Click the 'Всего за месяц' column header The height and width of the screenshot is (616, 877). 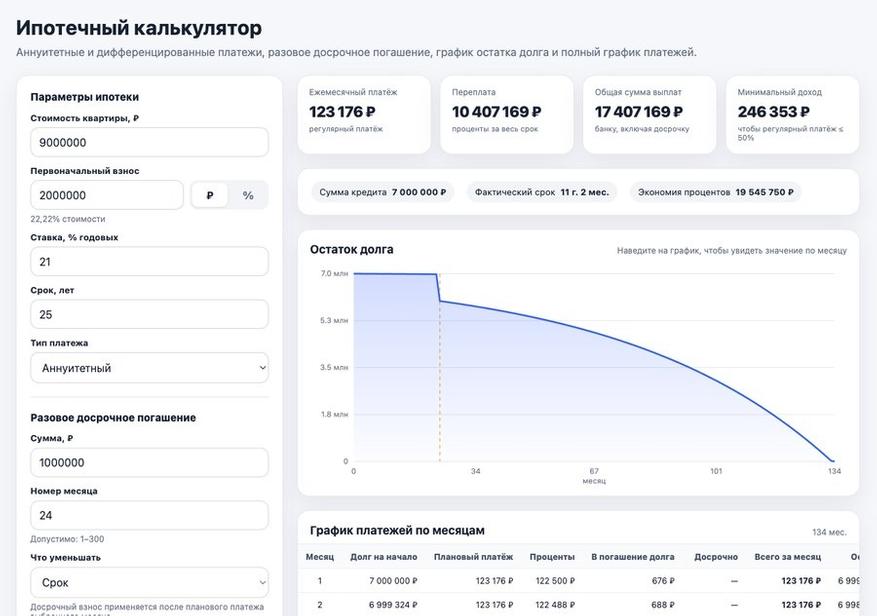click(788, 557)
